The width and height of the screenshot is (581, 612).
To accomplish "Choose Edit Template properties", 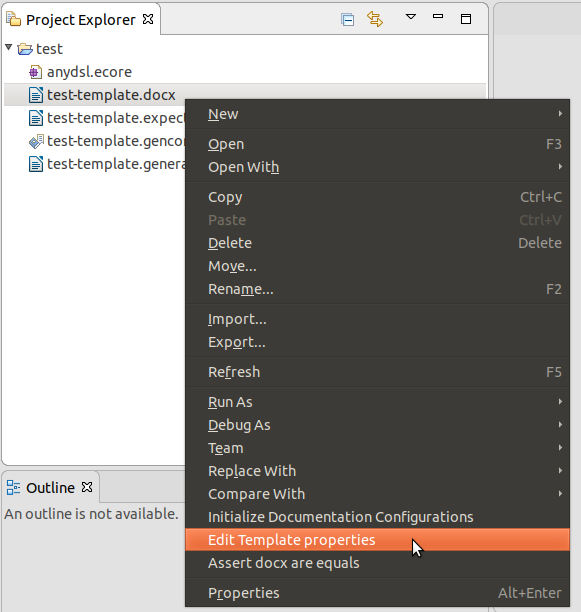I will point(377,541).
